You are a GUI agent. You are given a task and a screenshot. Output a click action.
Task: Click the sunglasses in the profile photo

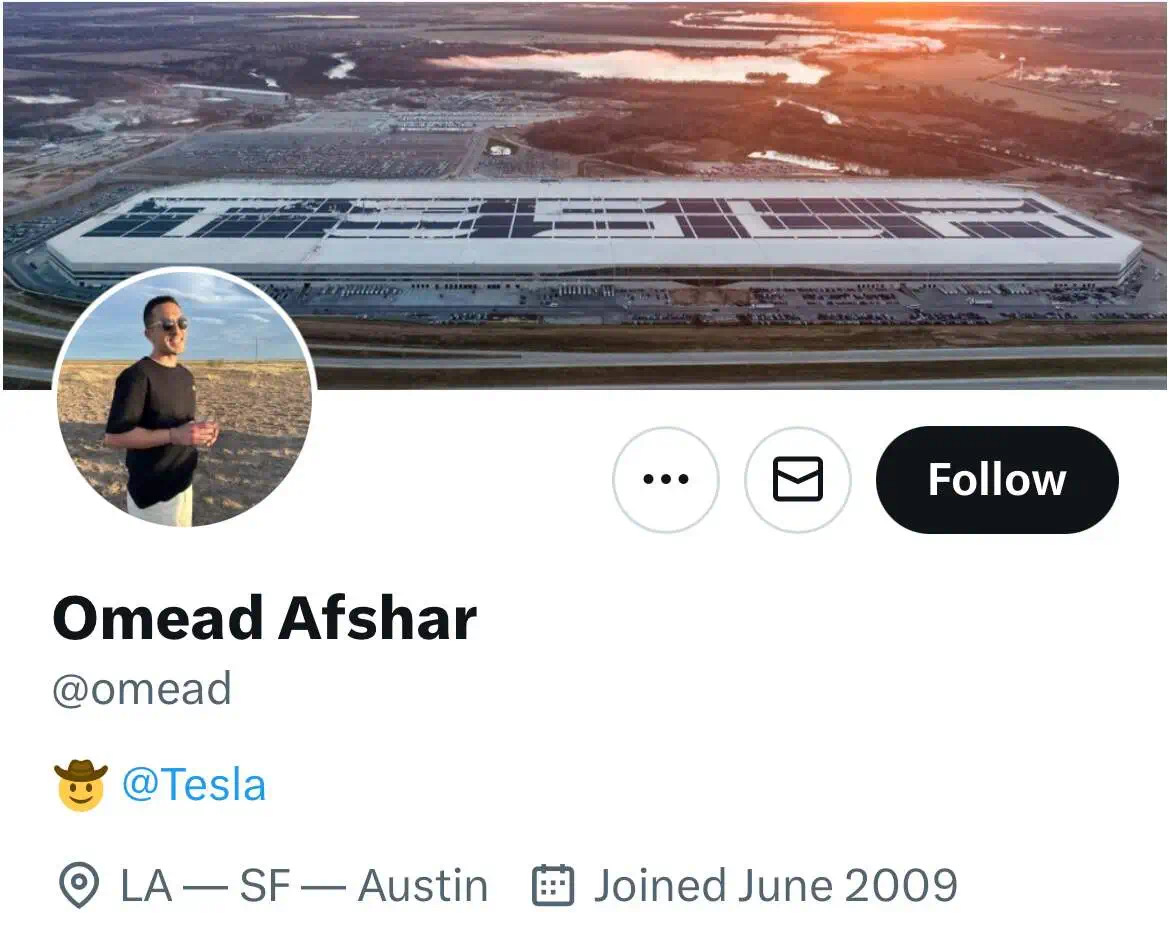point(170,324)
